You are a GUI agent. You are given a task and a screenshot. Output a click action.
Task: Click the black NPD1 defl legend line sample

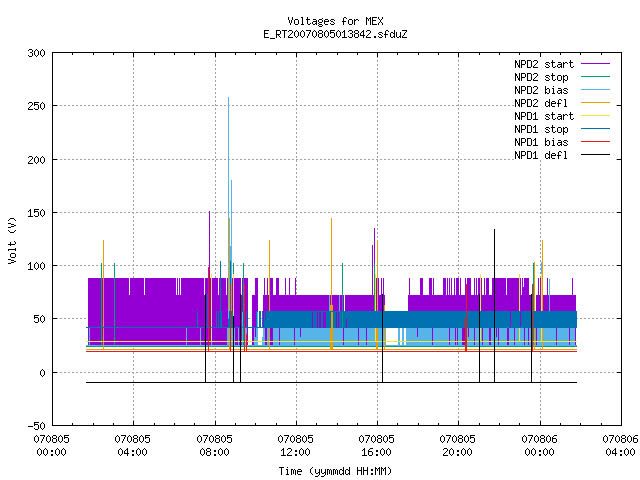click(596, 155)
